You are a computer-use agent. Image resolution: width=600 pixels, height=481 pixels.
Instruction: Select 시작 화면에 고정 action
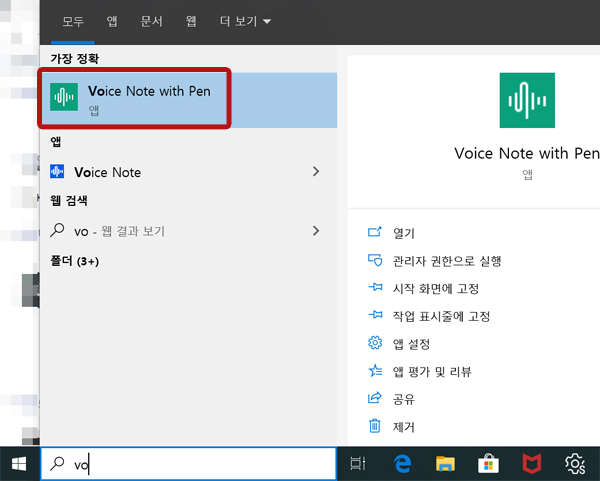click(x=436, y=288)
